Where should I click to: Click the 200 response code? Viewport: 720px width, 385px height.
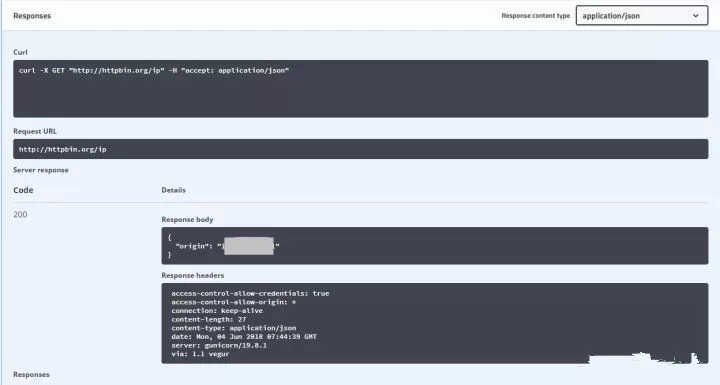coord(20,215)
